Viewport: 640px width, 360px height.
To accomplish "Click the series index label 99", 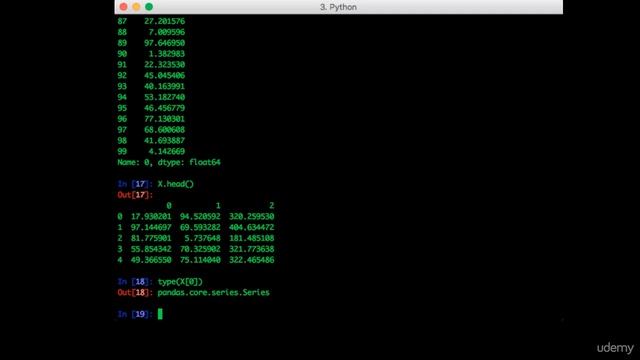I will coord(122,151).
